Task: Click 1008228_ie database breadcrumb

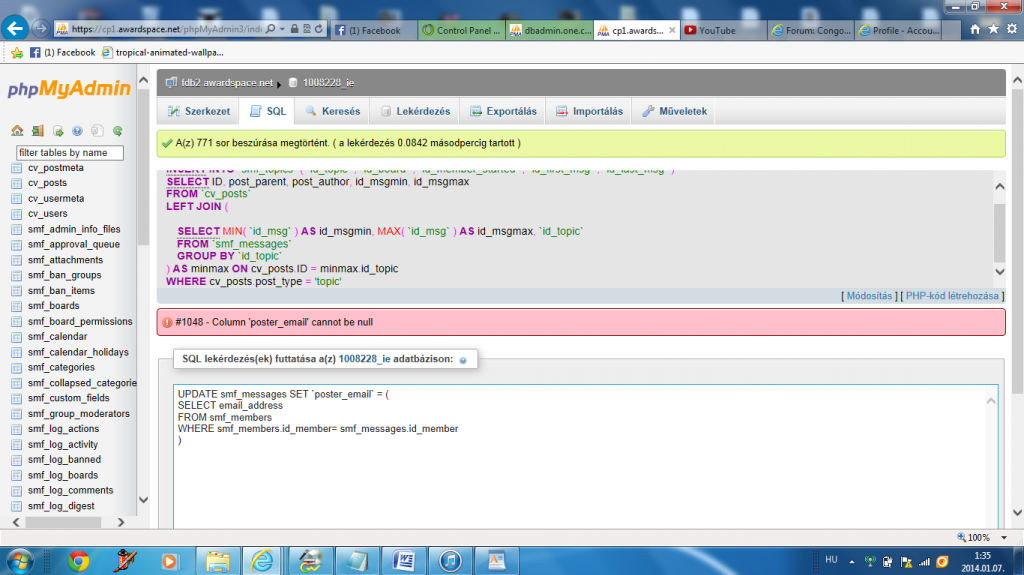Action: pos(328,83)
